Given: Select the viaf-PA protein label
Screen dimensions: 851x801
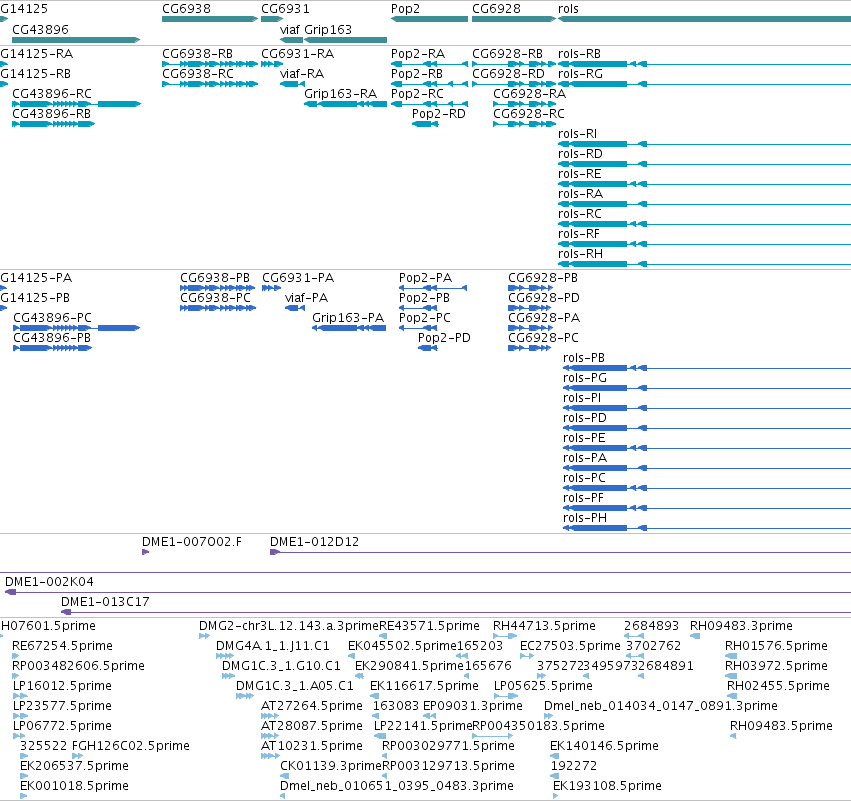Looking at the screenshot, I should [306, 297].
